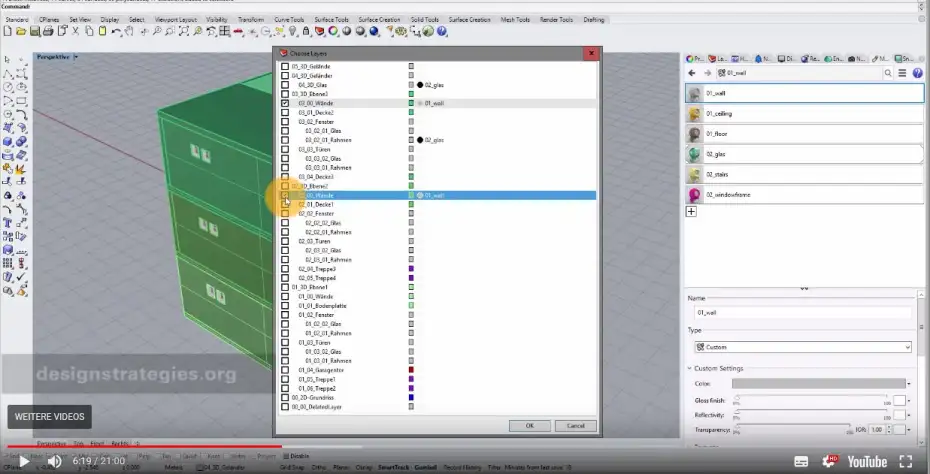Click the Cut scissors icon

[x=76, y=31]
